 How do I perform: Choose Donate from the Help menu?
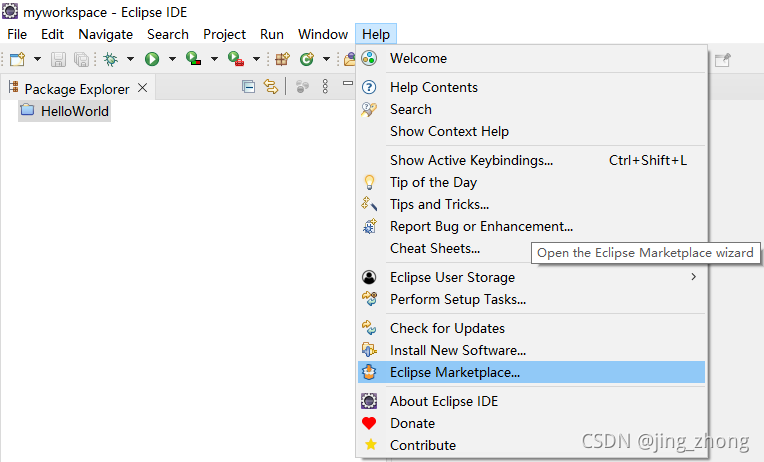click(531, 423)
